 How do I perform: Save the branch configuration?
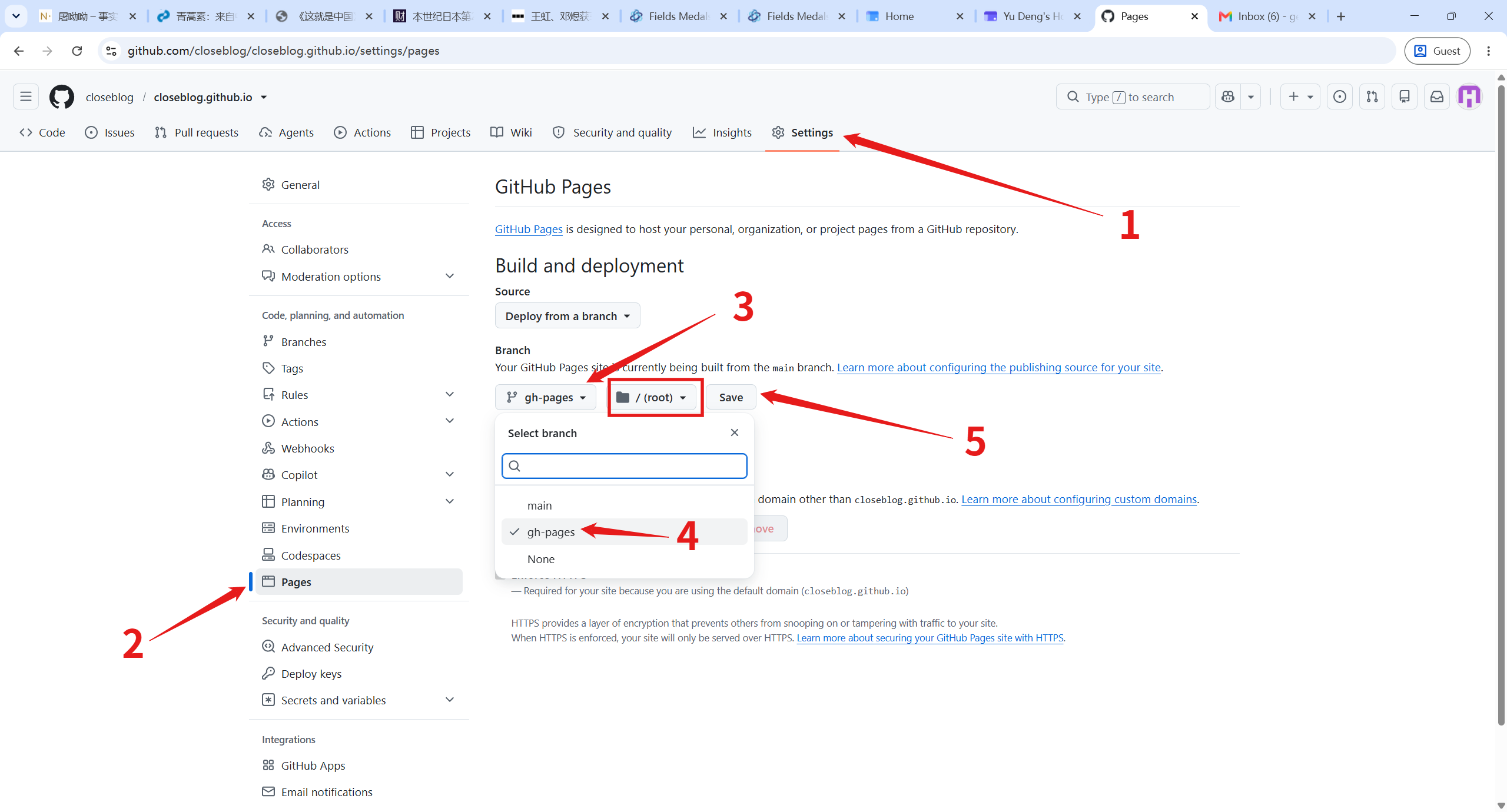(731, 397)
